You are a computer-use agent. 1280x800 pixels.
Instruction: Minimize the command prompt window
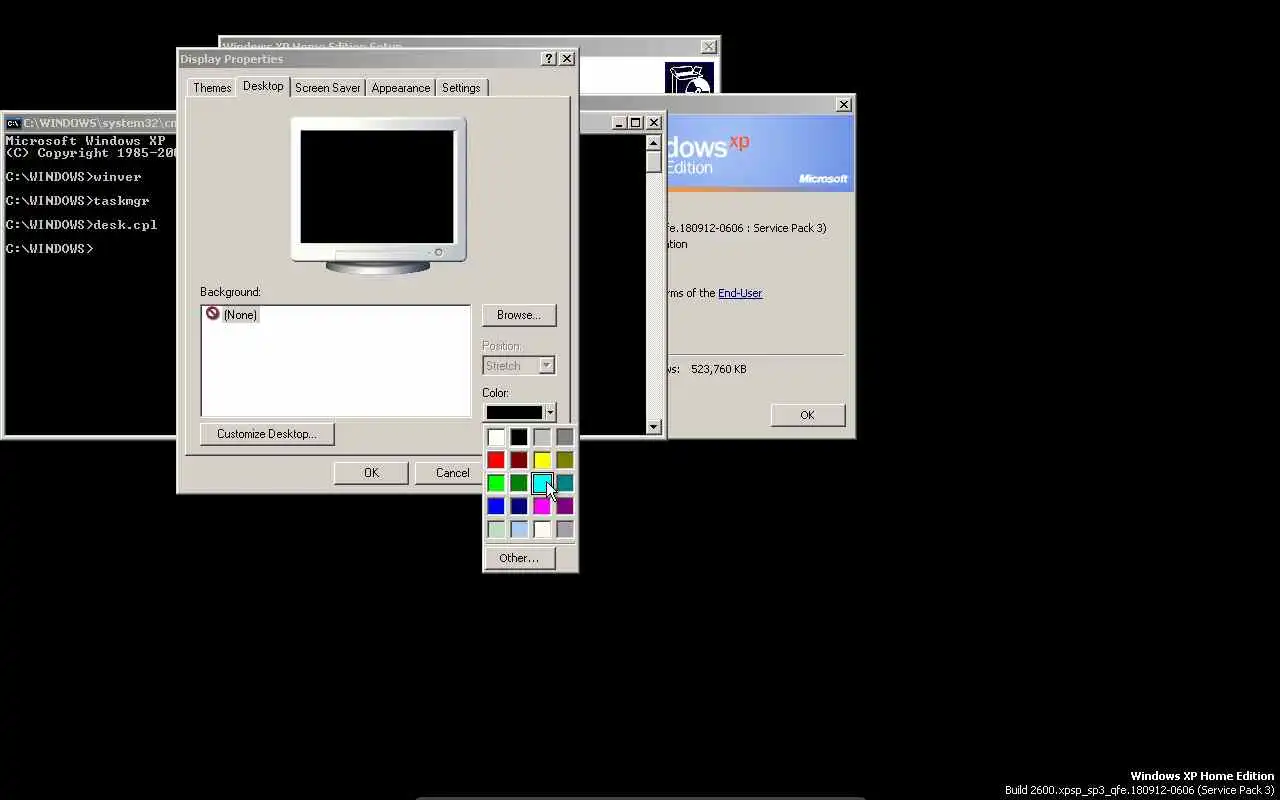[x=619, y=123]
